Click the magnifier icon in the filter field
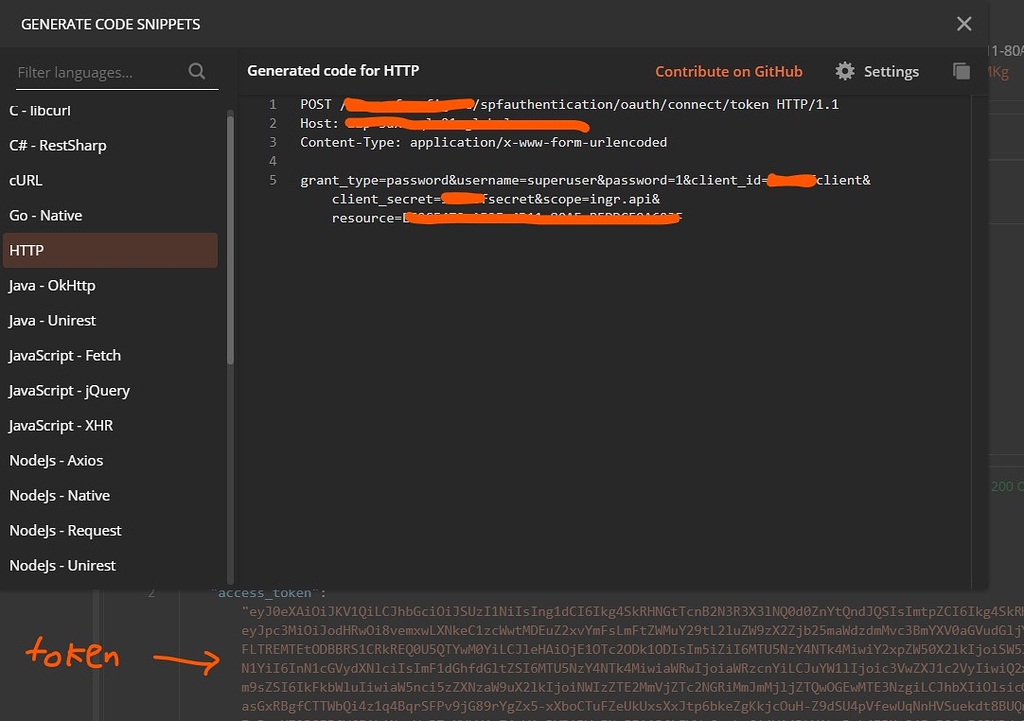Screen dimensions: 1024x721 coord(196,71)
